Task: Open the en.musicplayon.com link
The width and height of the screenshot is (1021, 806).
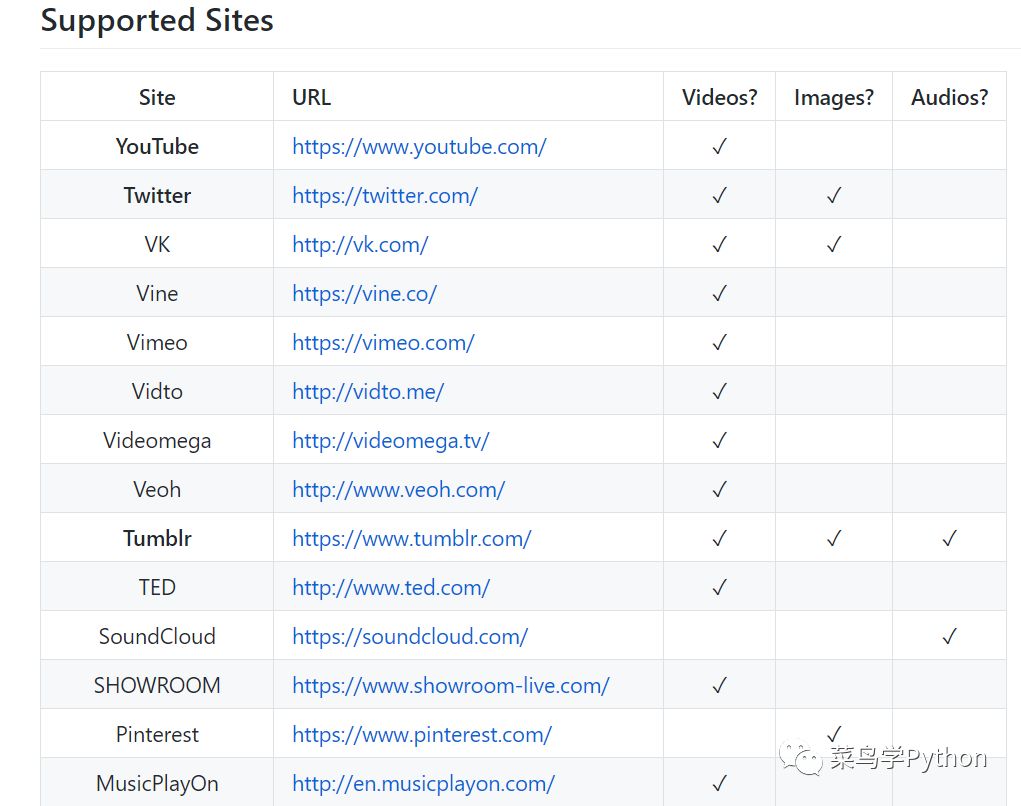Action: tap(423, 783)
